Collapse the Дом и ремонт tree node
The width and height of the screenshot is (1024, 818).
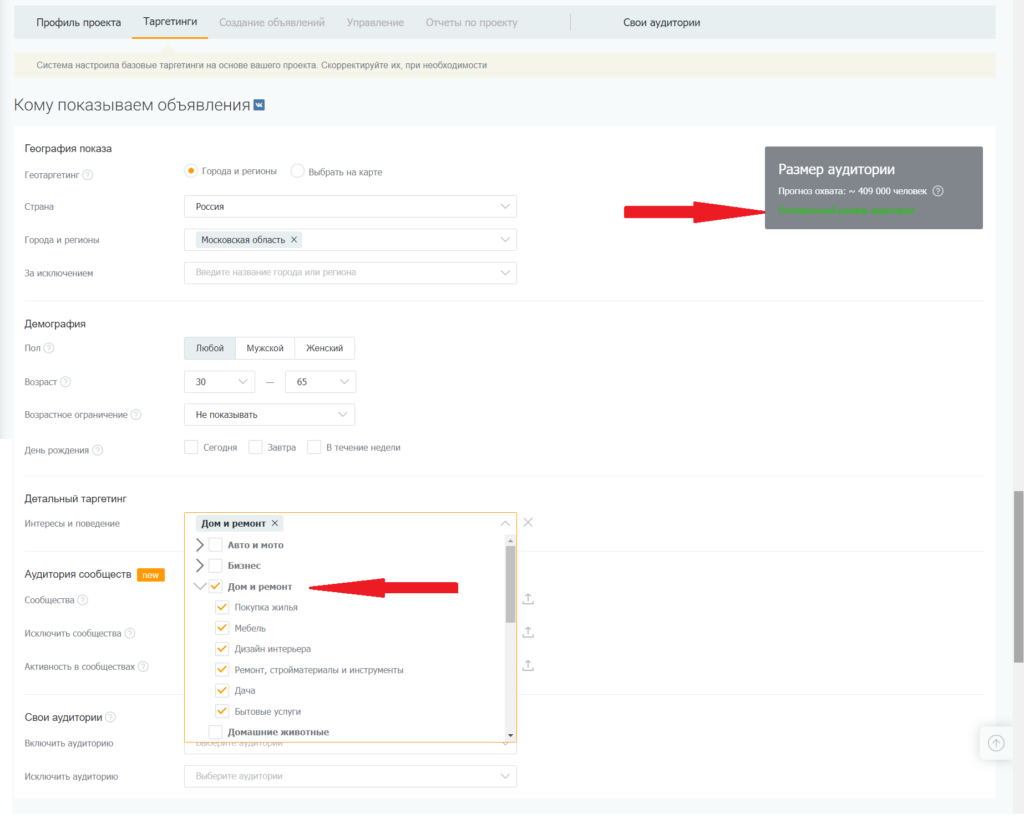click(200, 586)
